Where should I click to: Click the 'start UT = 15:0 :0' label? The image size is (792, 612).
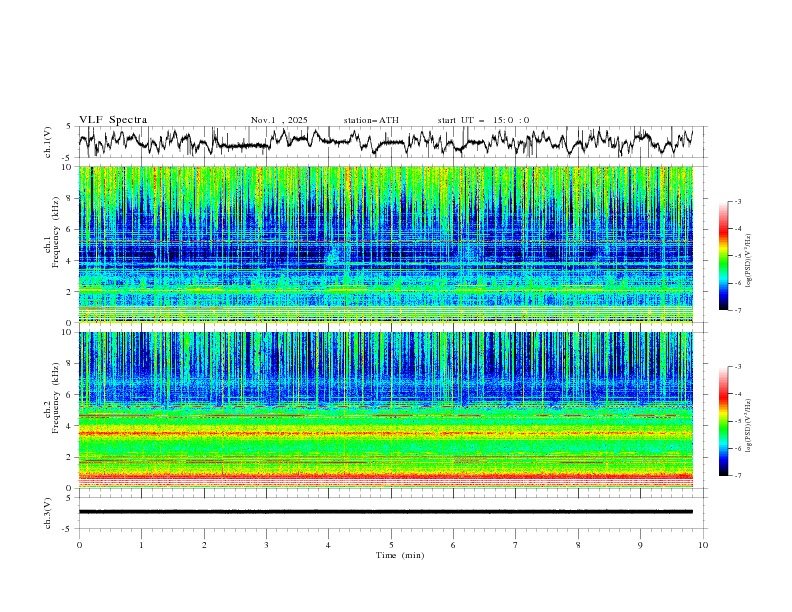click(483, 120)
